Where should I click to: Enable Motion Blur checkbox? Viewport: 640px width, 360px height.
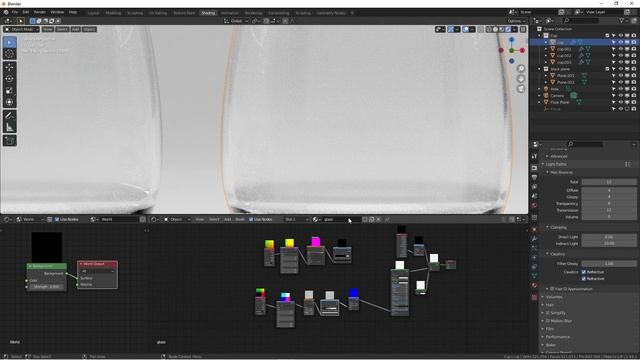(x=548, y=321)
